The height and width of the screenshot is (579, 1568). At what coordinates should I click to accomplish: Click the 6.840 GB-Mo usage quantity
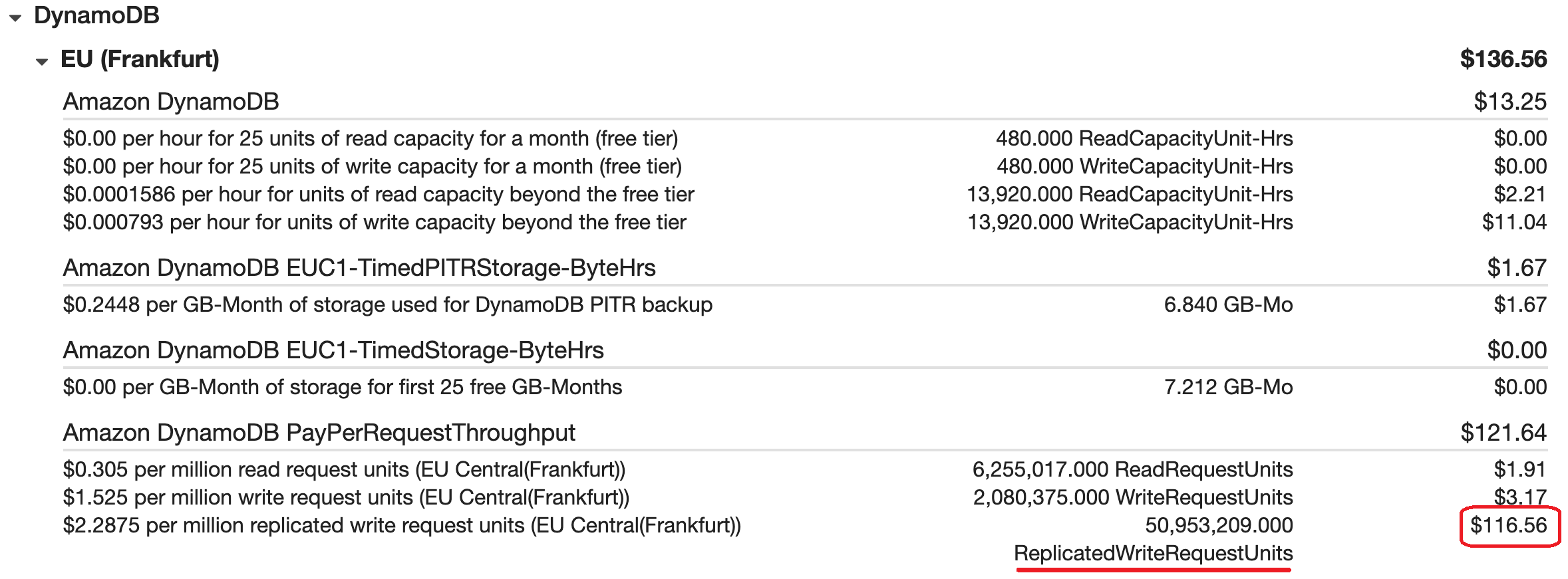[1228, 304]
